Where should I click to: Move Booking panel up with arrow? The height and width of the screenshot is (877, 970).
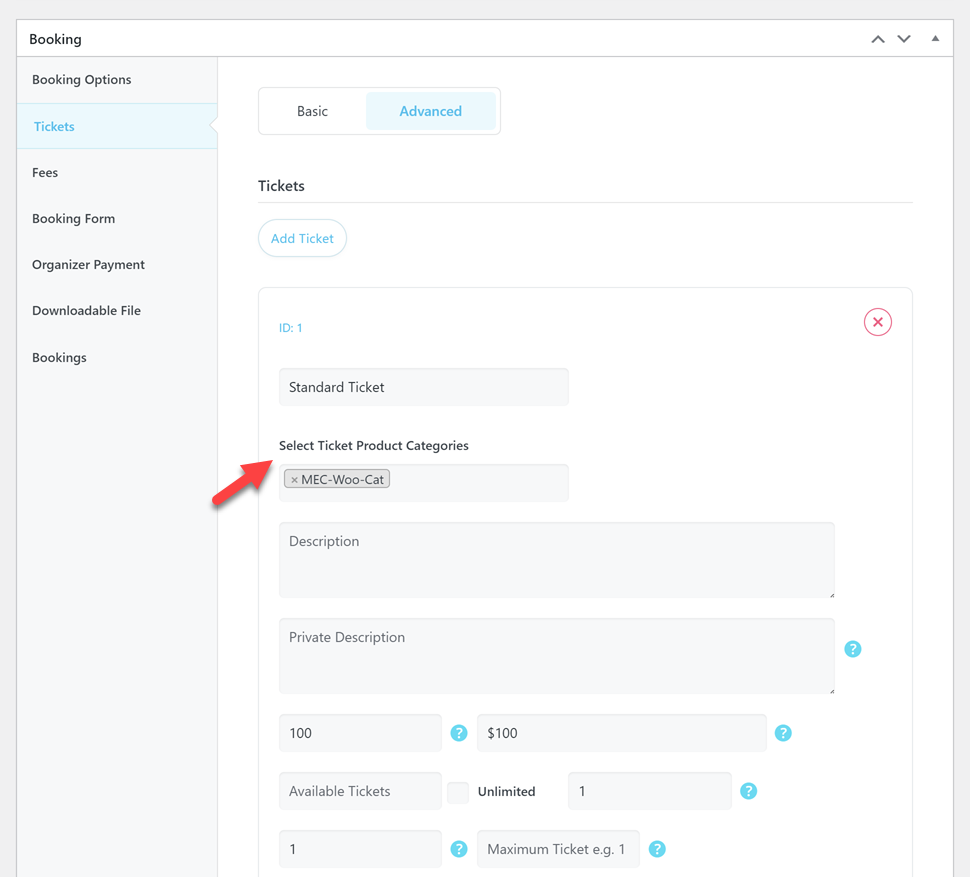(878, 39)
